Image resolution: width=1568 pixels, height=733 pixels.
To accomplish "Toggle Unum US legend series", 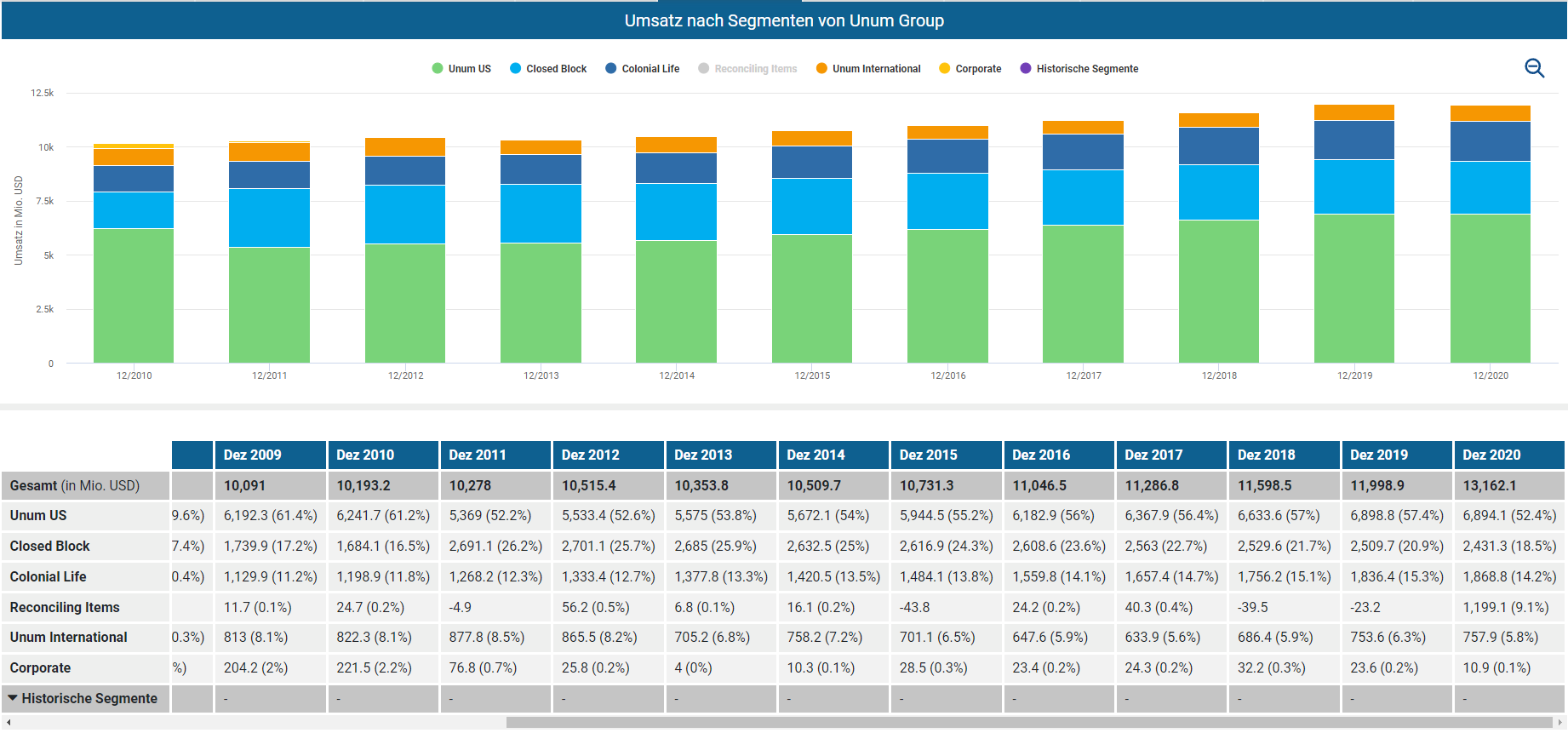I will tap(461, 69).
